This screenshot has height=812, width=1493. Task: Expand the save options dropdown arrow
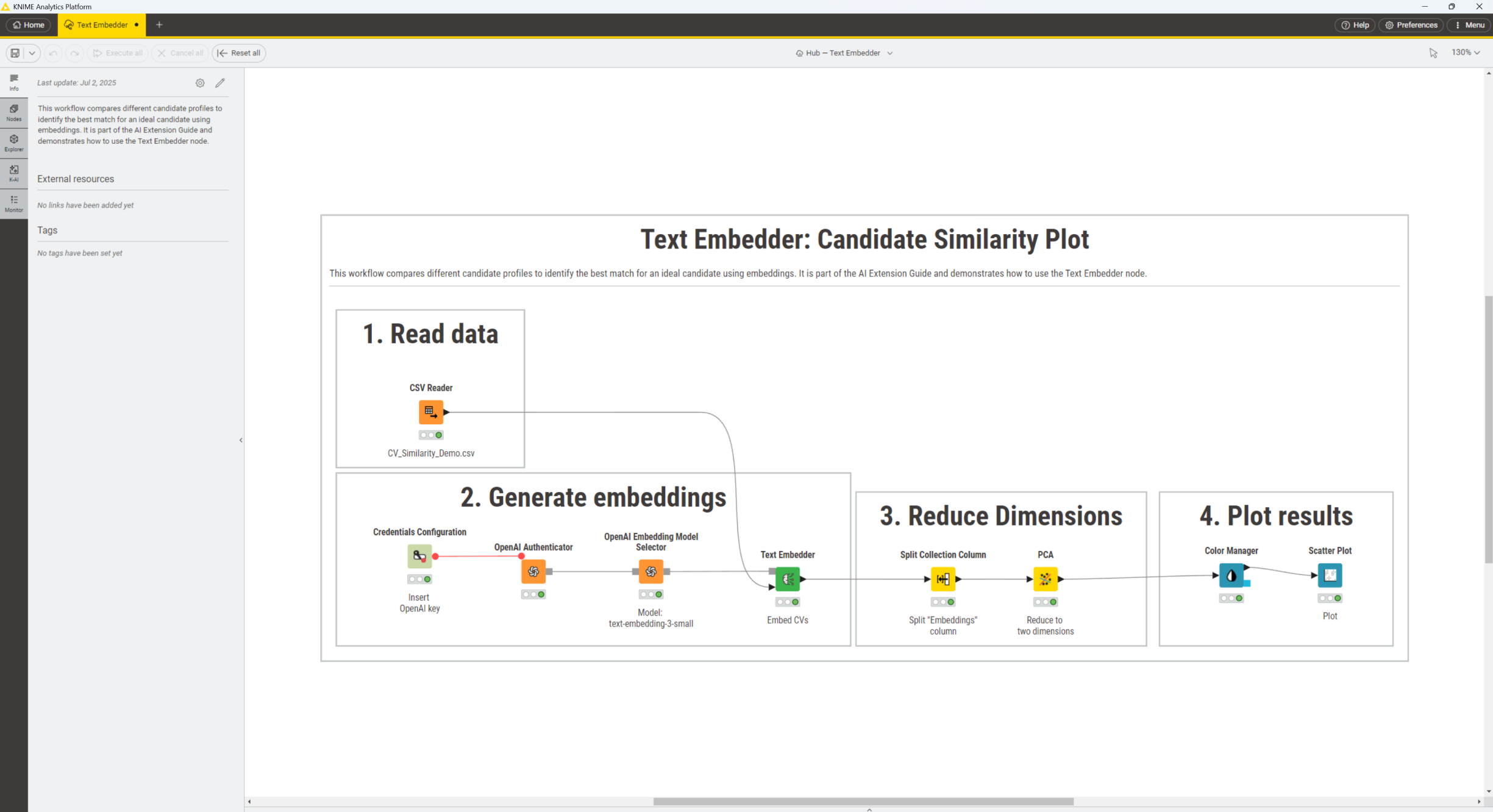pos(32,53)
